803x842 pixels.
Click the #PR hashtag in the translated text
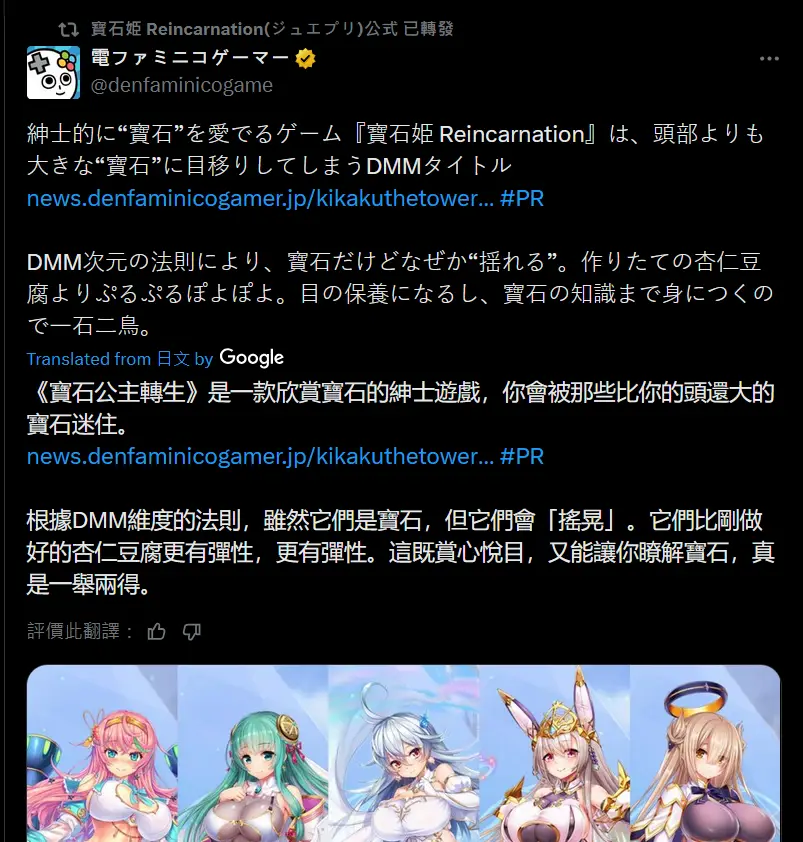click(522, 456)
